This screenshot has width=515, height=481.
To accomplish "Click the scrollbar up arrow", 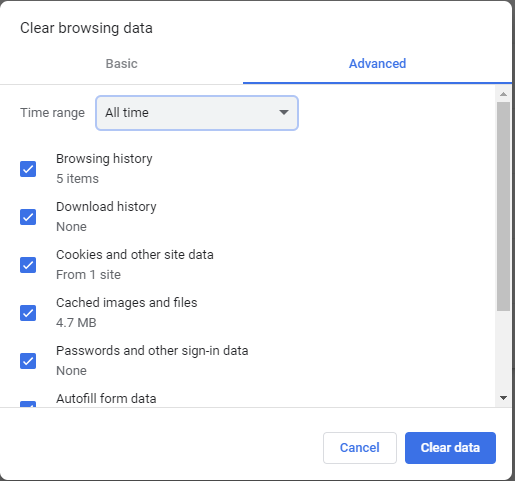I will point(503,94).
